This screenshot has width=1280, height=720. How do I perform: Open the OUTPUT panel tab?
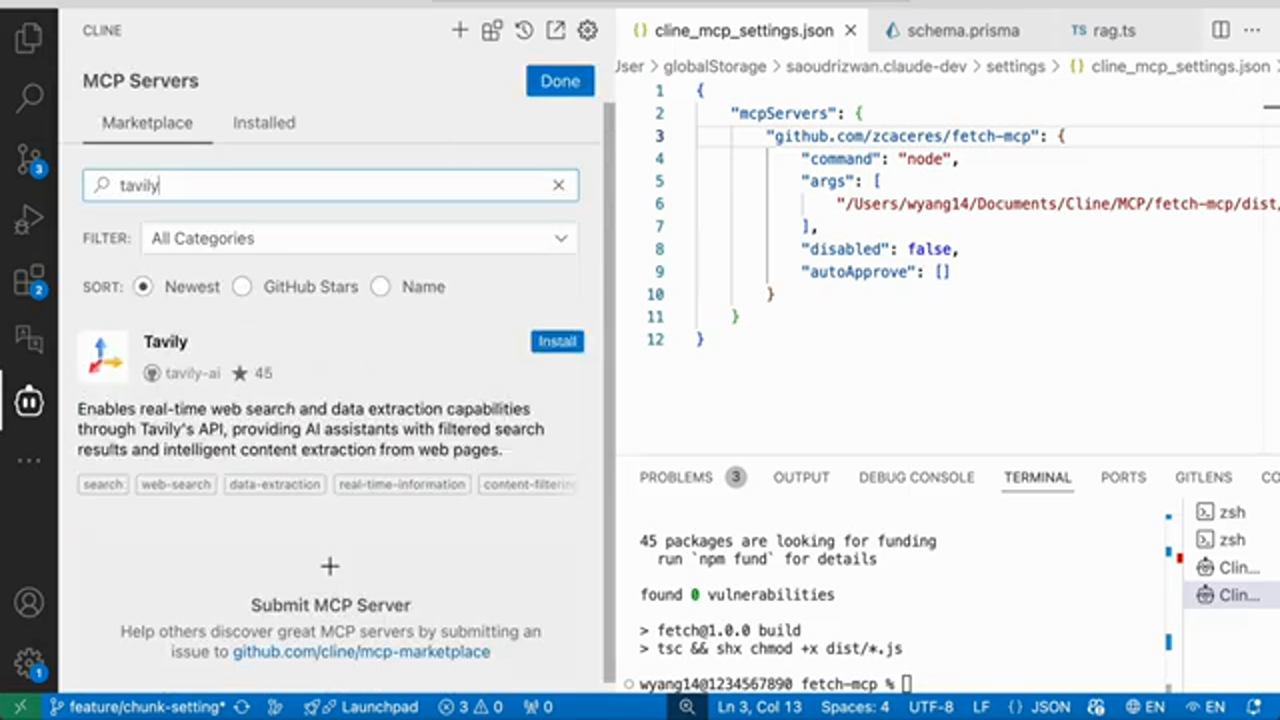(x=801, y=478)
